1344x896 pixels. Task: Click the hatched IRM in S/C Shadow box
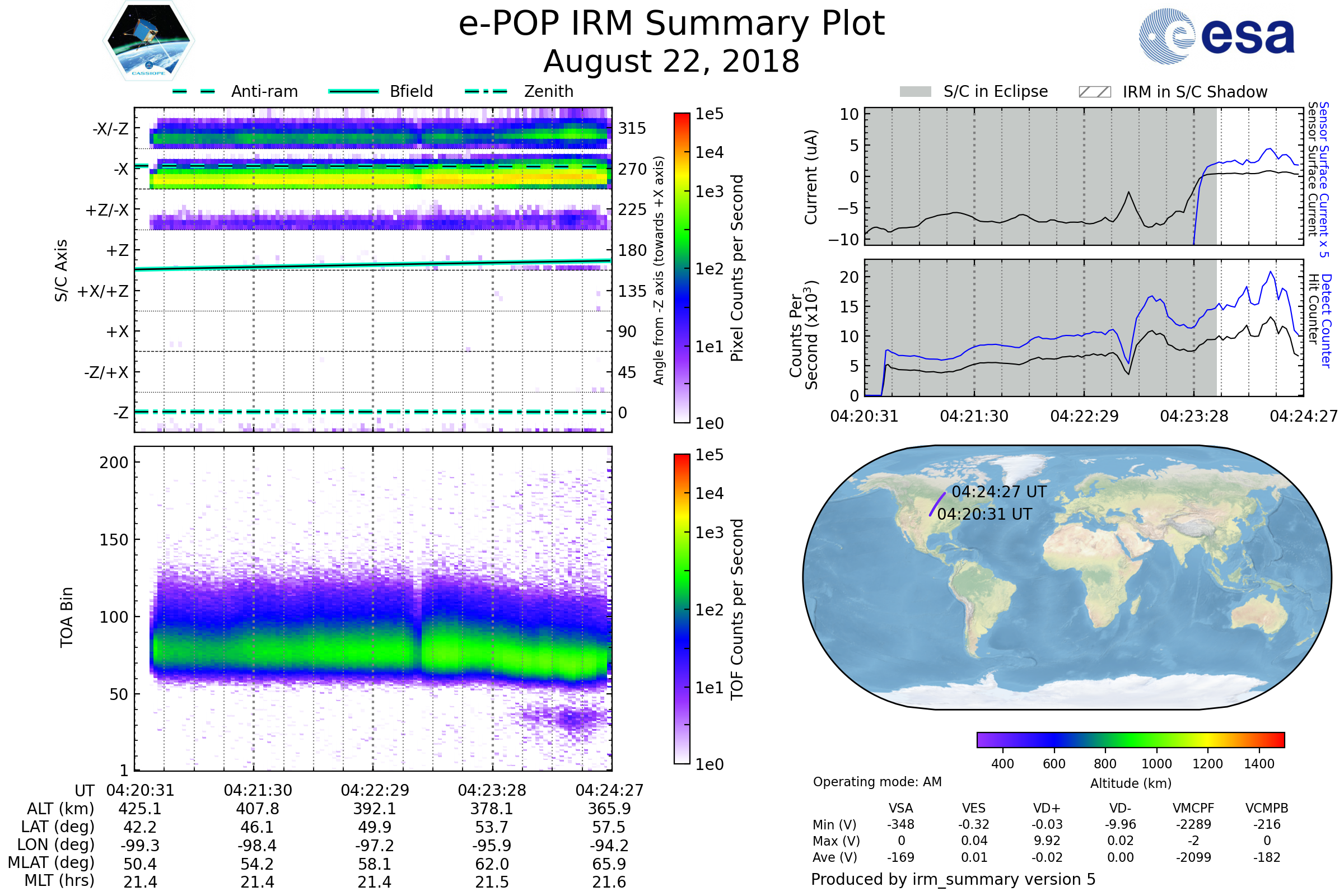(1094, 92)
